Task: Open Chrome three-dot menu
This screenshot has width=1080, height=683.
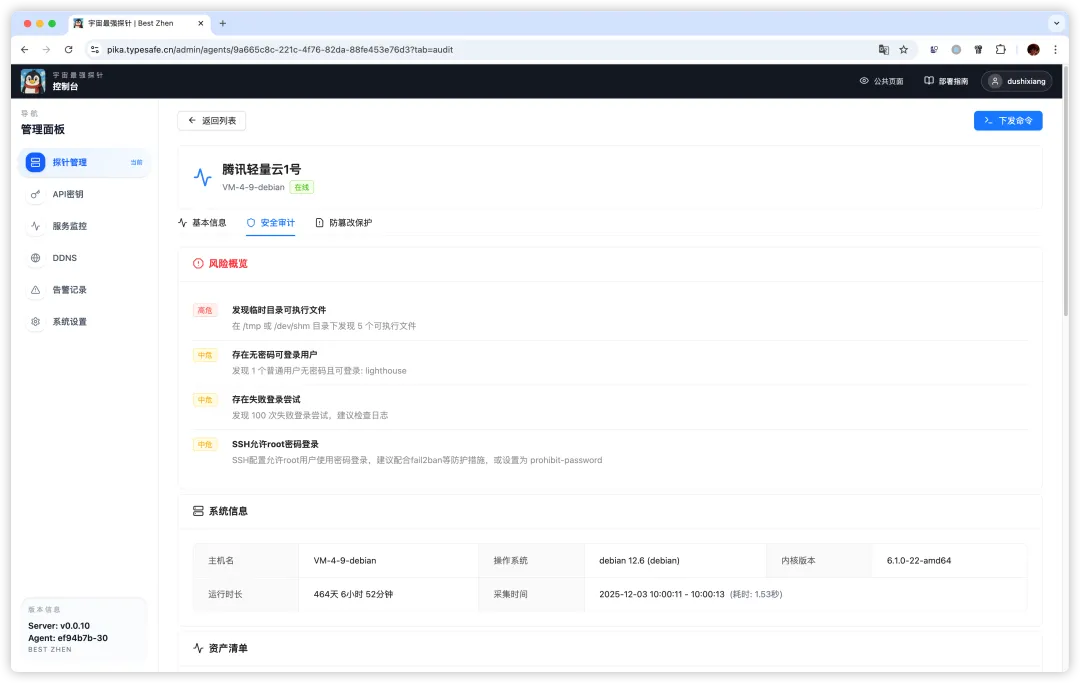Action: click(x=1055, y=50)
